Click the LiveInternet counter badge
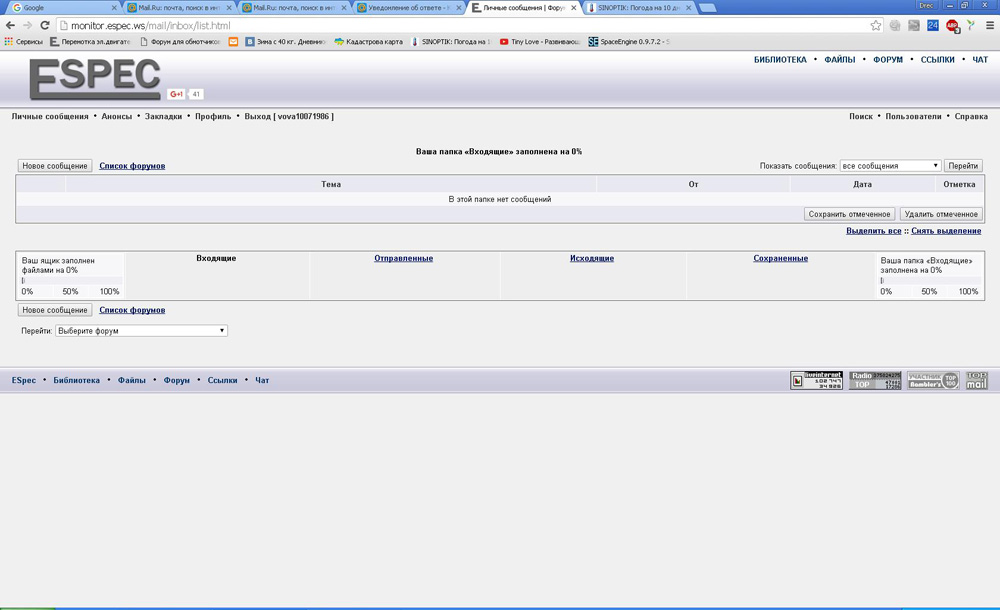1000x610 pixels. 816,380
